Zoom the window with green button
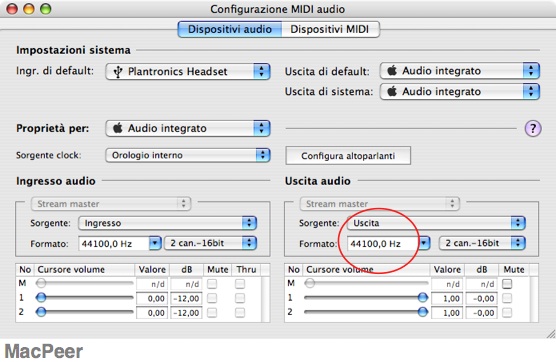This screenshot has height=362, width=556. pyautogui.click(x=45, y=9)
